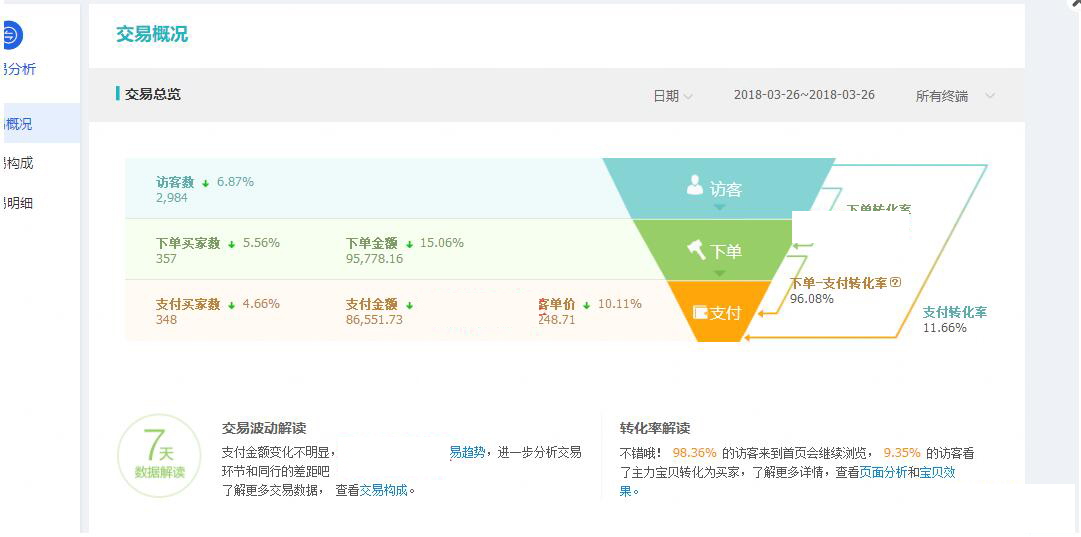
Task: Click the gavel order icon in funnel
Action: pos(696,249)
